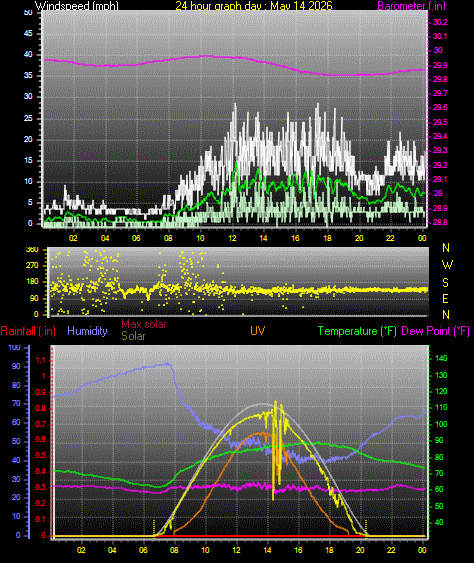Click the 'Max solar' legend label
The image size is (474, 563).
[144, 324]
